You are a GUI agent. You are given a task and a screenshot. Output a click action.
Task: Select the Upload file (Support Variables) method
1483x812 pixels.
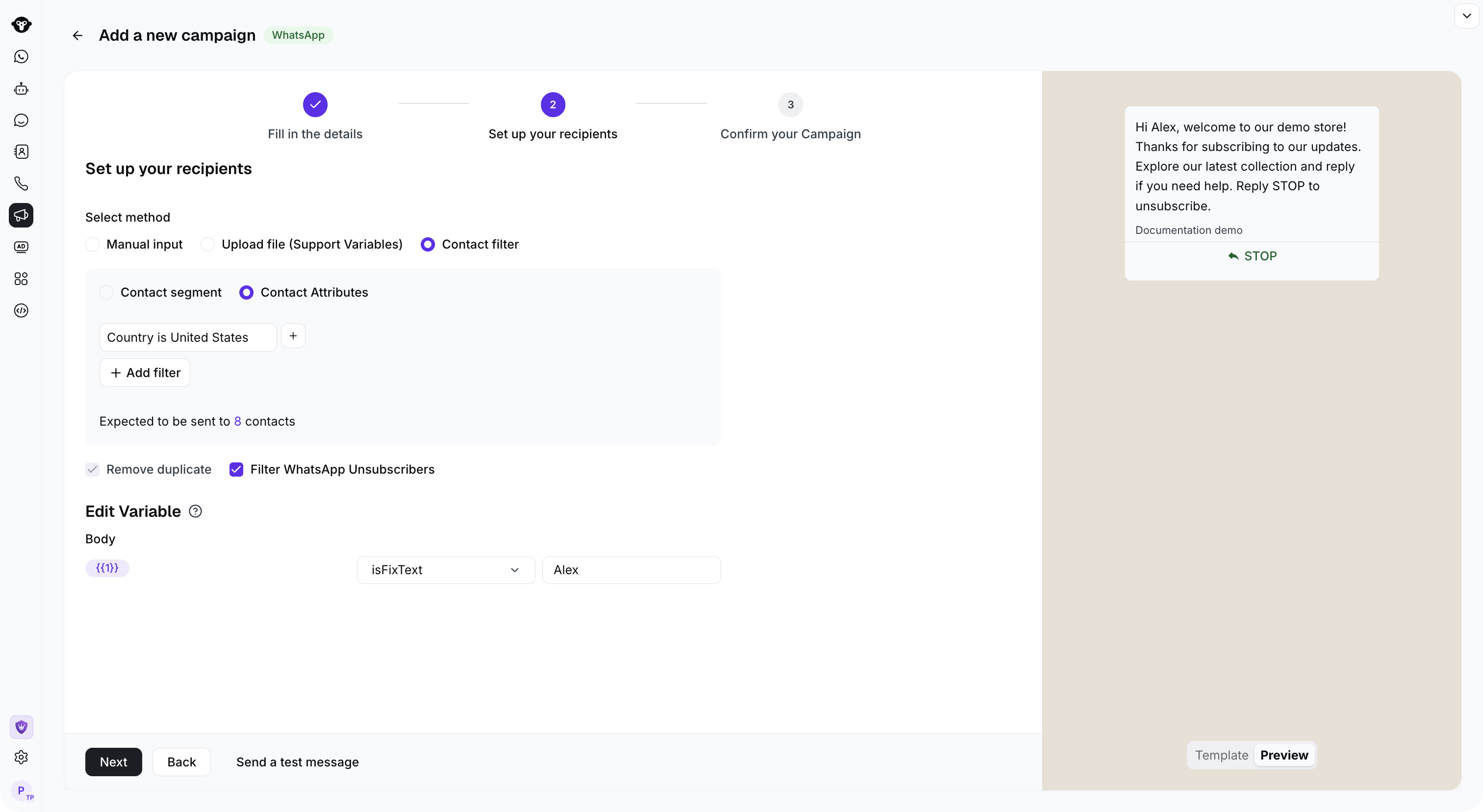302,245
